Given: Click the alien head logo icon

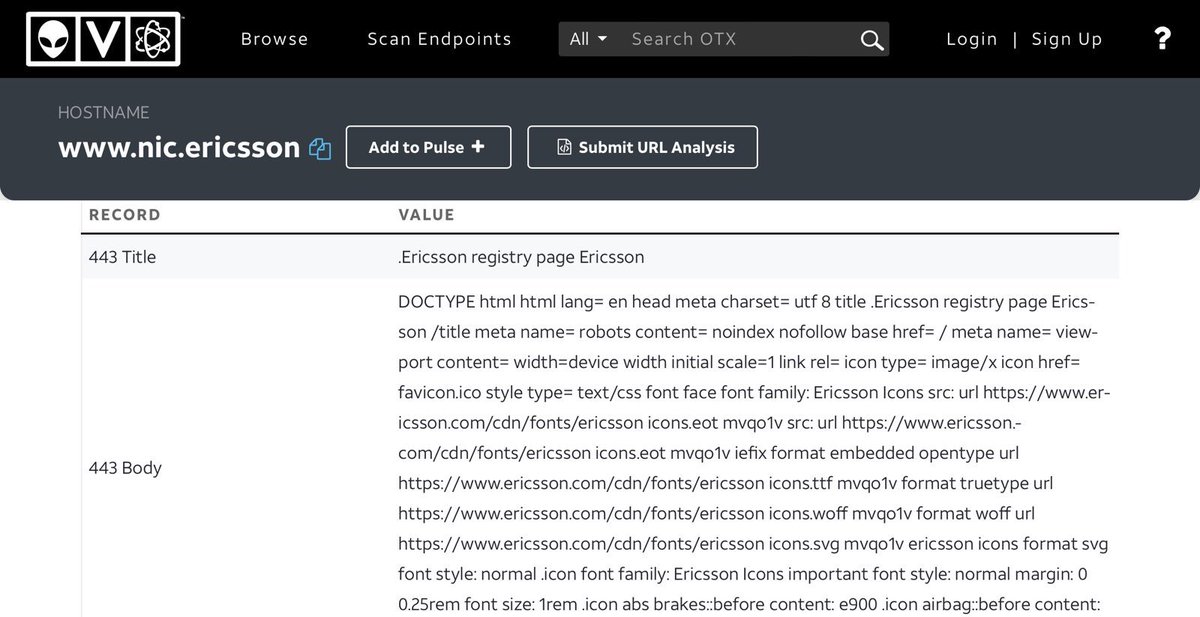Looking at the screenshot, I should [58, 39].
